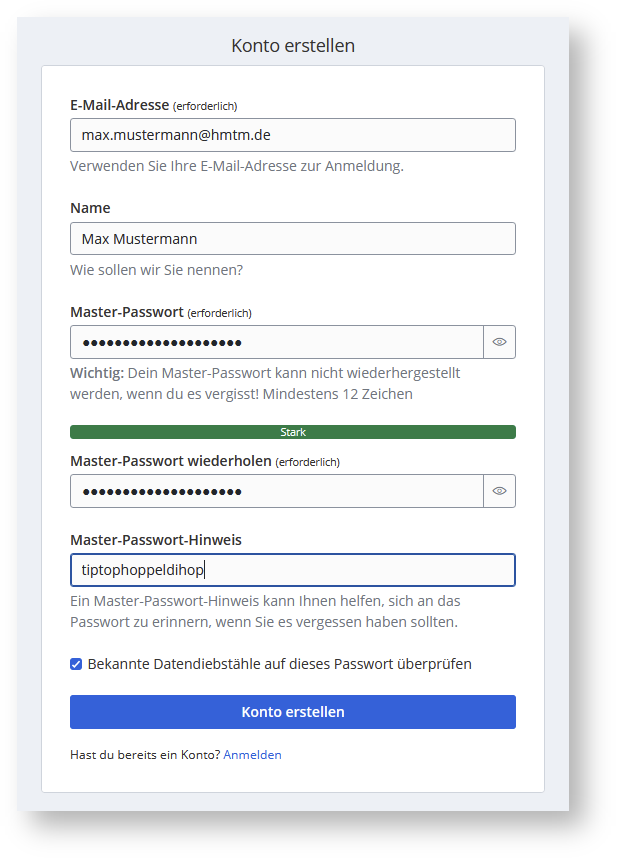Click the Master-Passwort-Hinweis label

click(x=155, y=540)
